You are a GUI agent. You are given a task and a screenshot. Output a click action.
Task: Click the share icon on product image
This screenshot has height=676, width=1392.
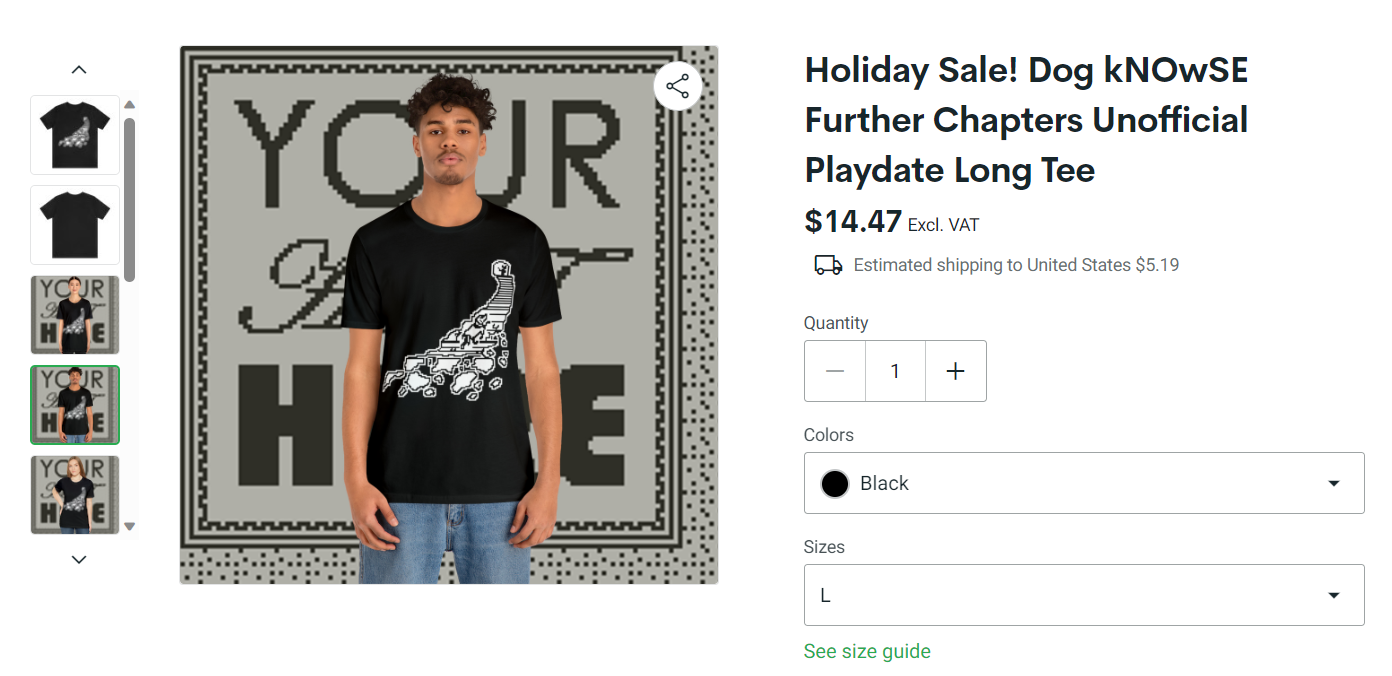pos(678,87)
